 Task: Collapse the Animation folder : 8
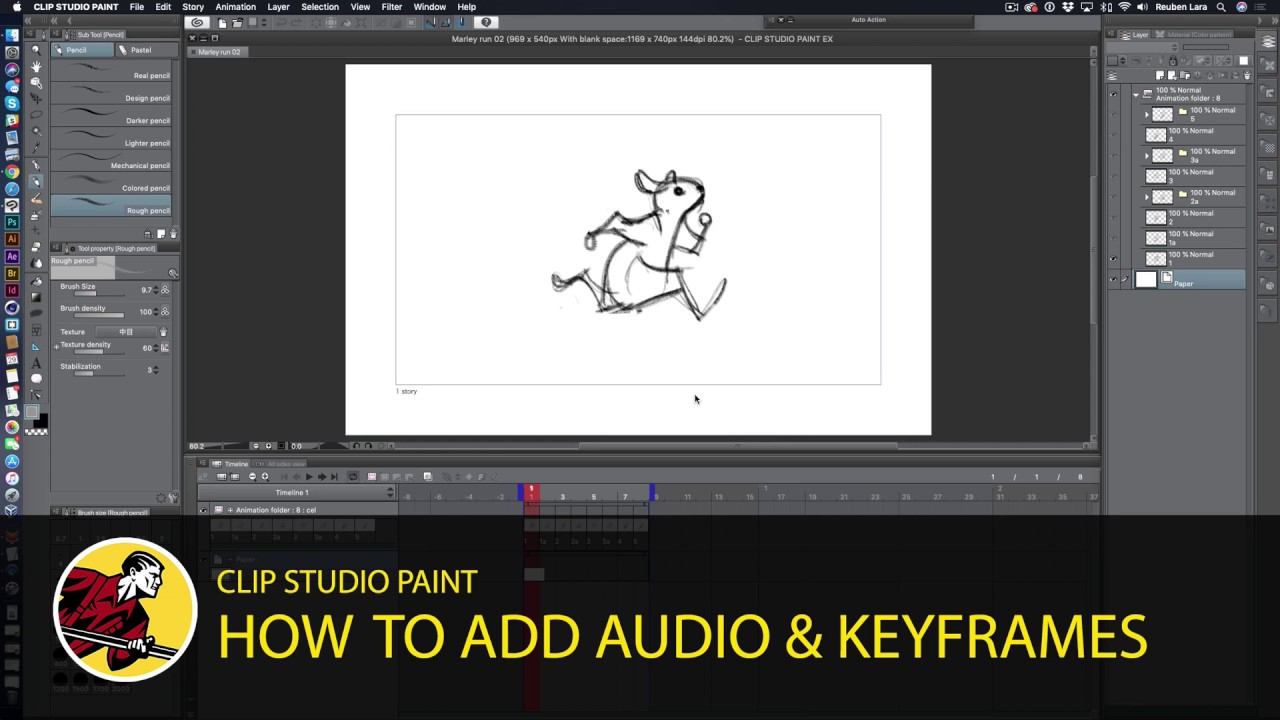tap(1136, 94)
